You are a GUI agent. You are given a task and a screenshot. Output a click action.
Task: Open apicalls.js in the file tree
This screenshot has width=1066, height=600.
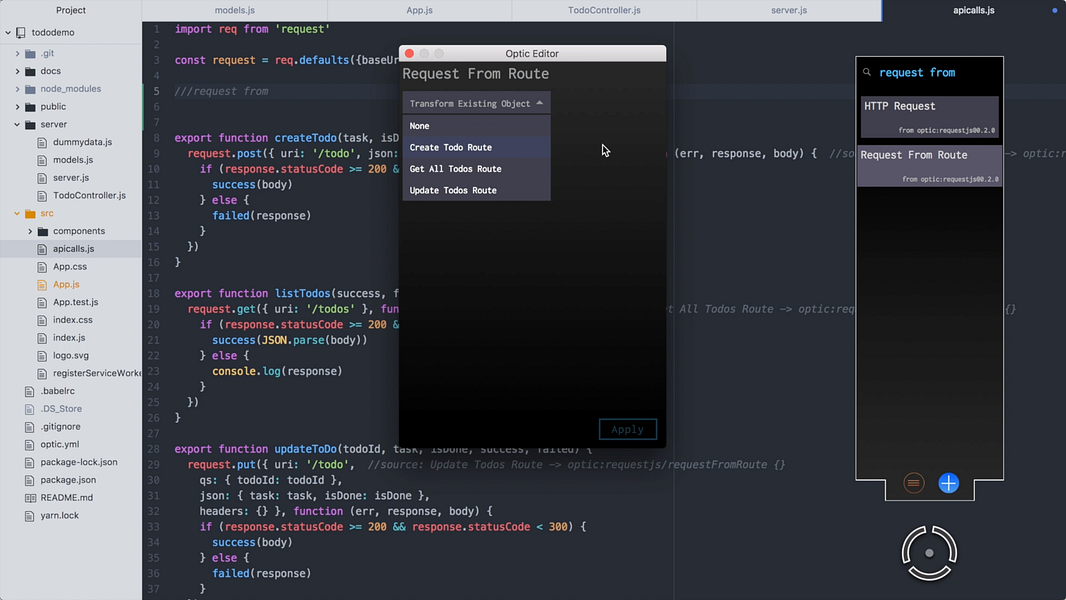click(71, 249)
